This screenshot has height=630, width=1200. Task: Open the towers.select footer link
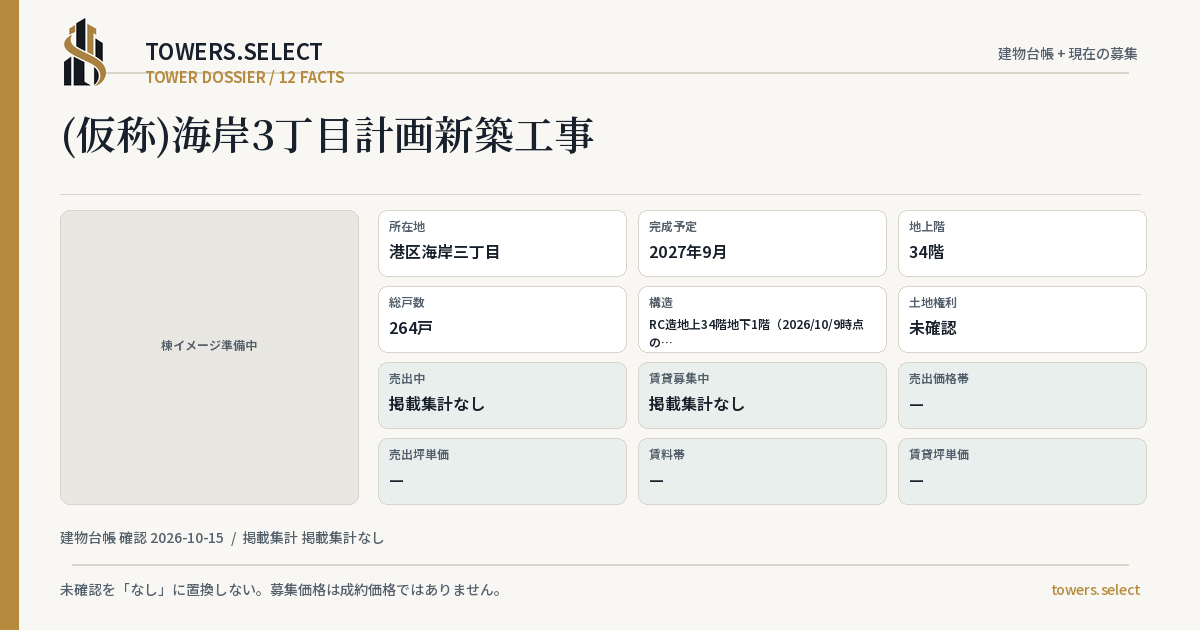click(x=1095, y=589)
